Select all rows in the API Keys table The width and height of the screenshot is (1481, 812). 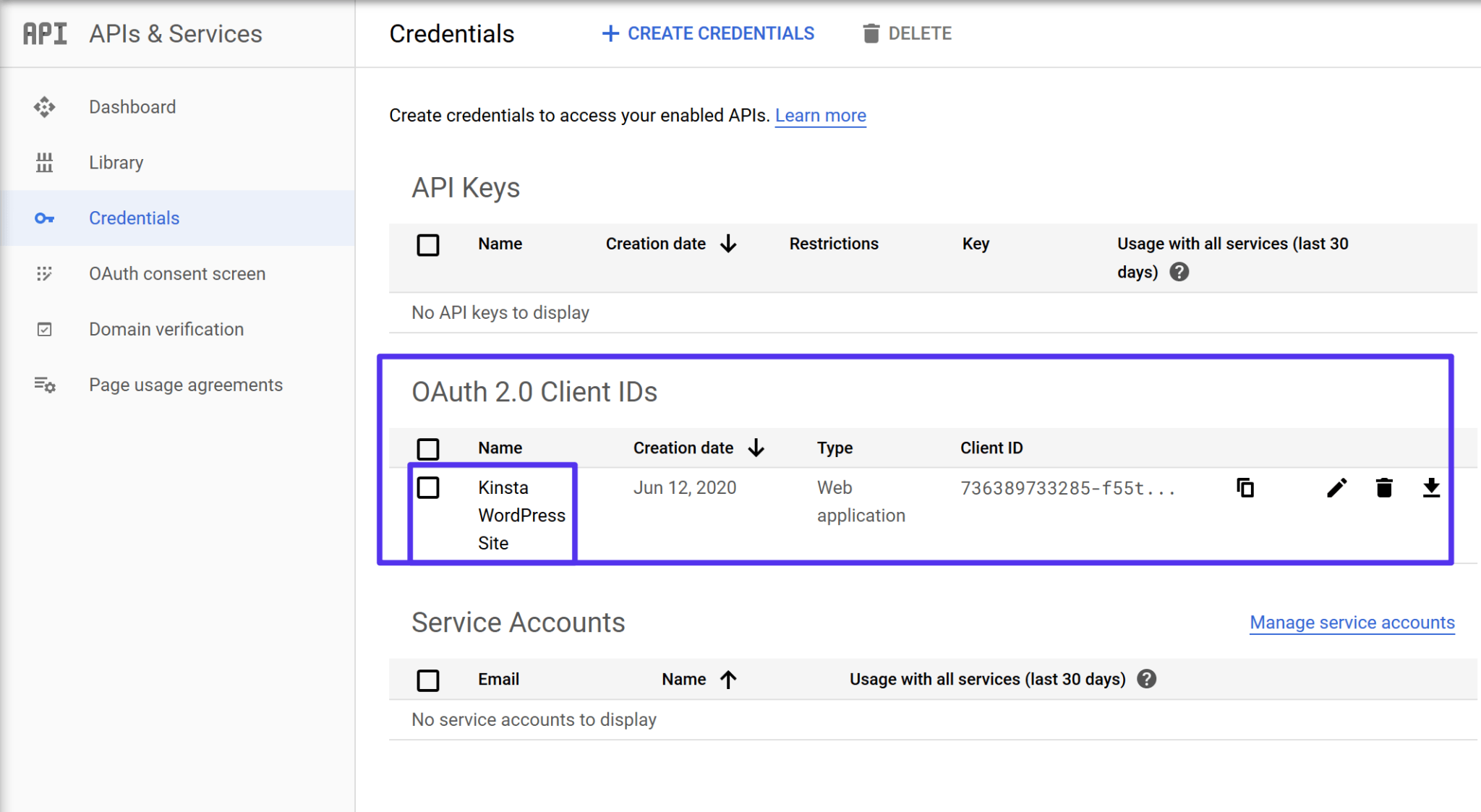pyautogui.click(x=428, y=245)
